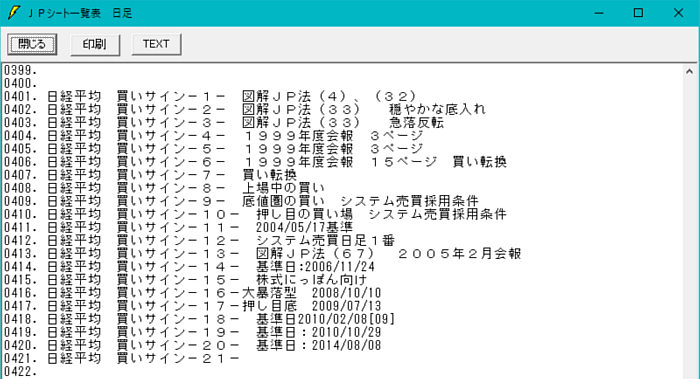Select row 0408 上場中の買い
This screenshot has width=700, height=379.
[164, 188]
